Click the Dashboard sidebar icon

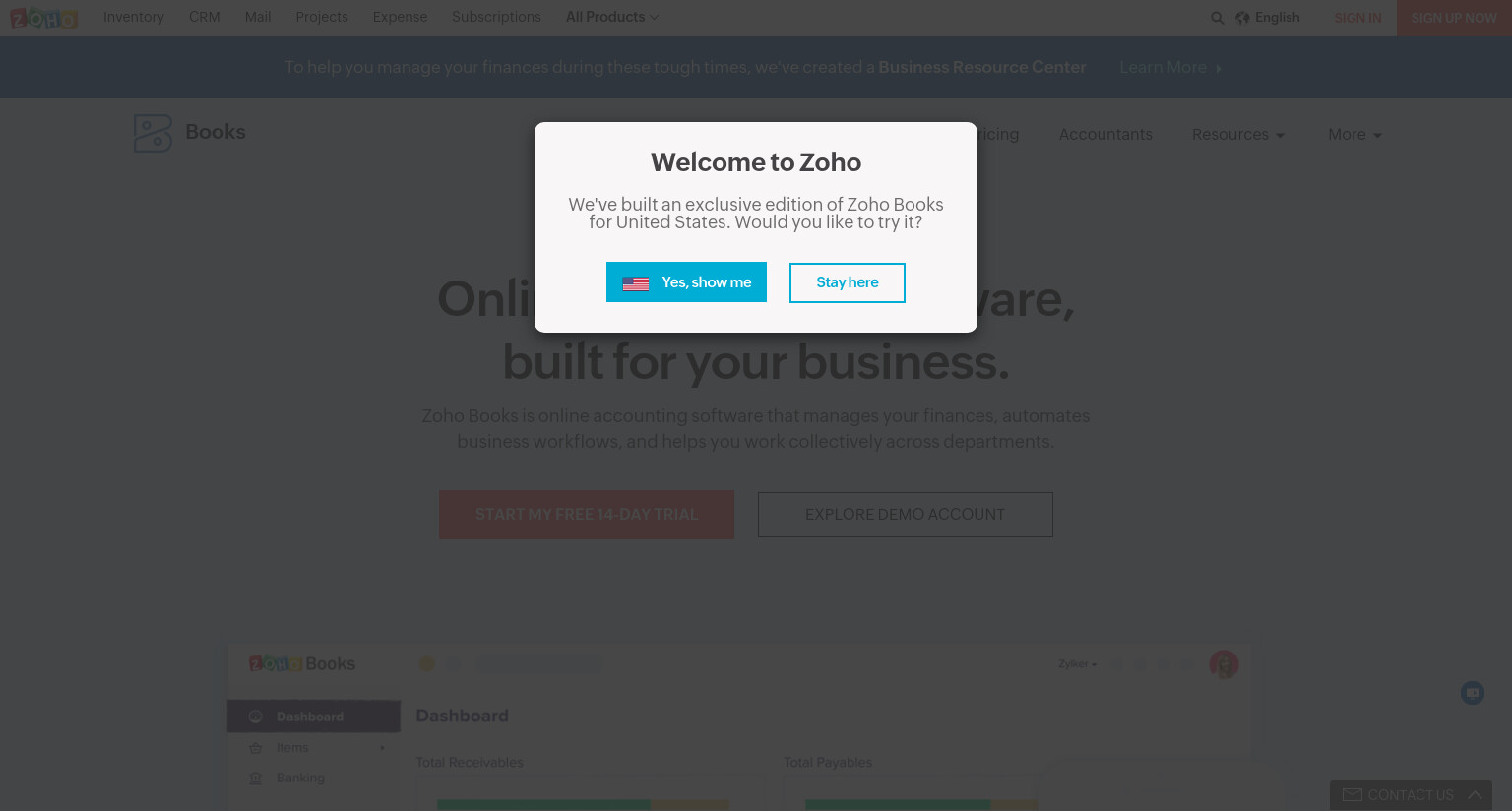tap(256, 717)
